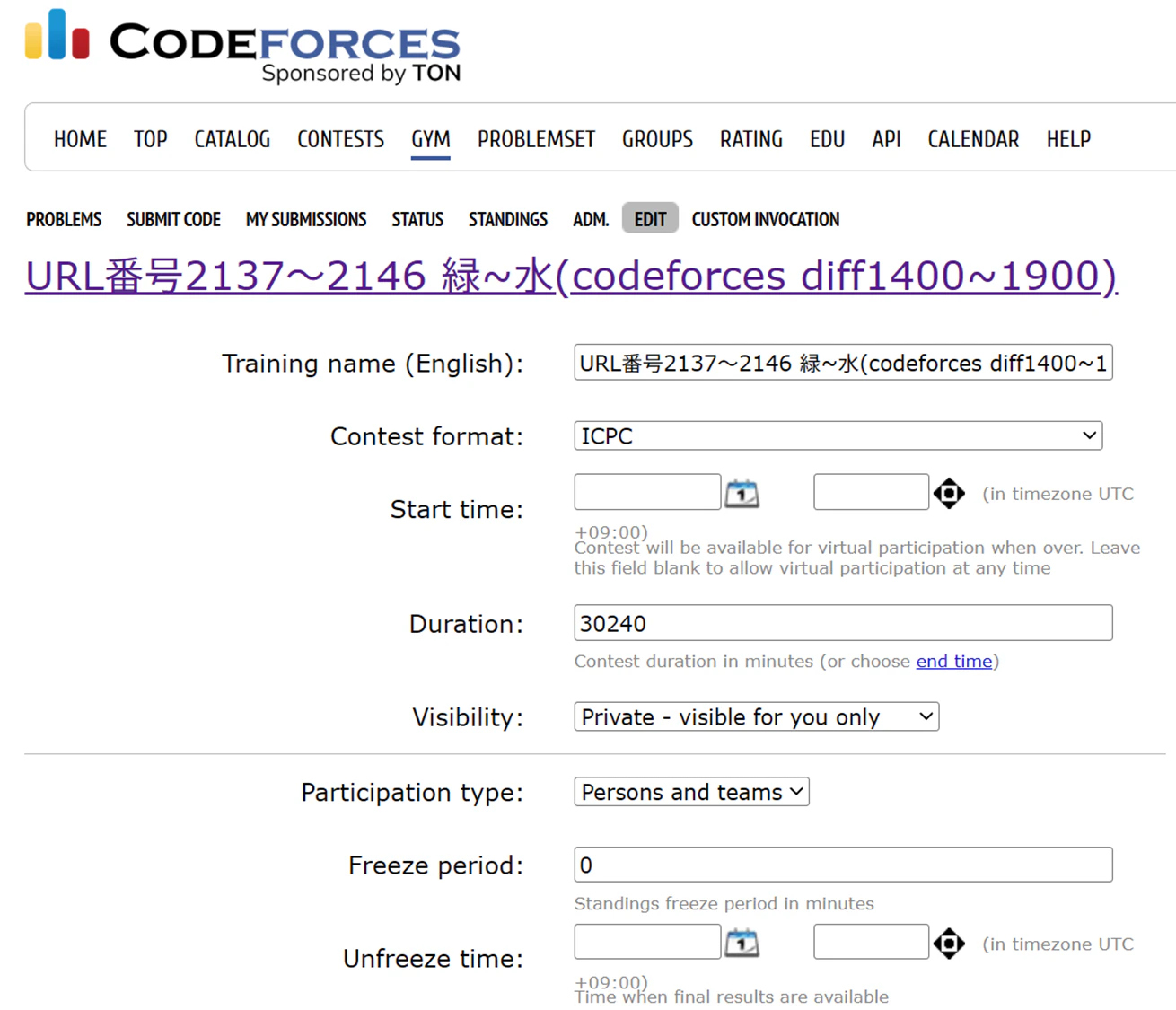Screen dimensions: 1176x1010
Task: Expand the Contest format dropdown
Action: [x=838, y=436]
